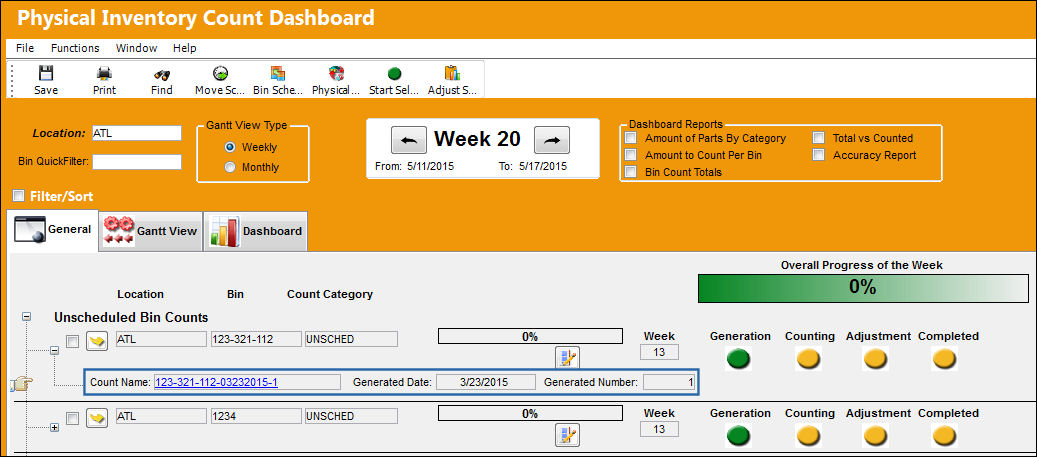The image size is (1037, 457).
Task: Enable Amount of Parts By Category report
Action: 632,138
